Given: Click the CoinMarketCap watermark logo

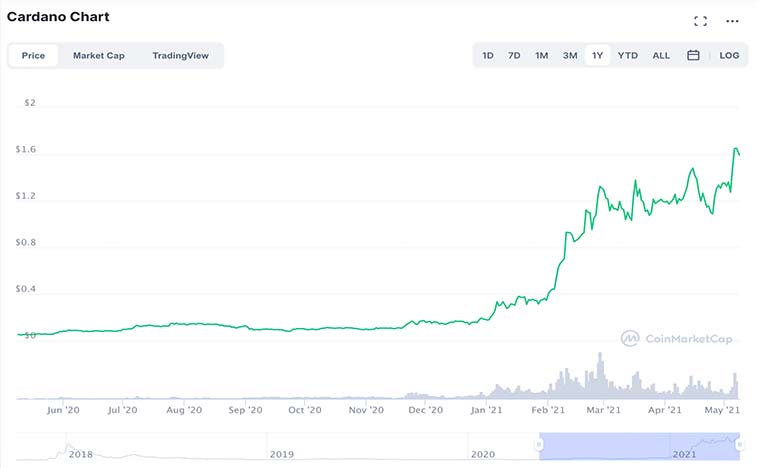Looking at the screenshot, I should click(x=676, y=339).
